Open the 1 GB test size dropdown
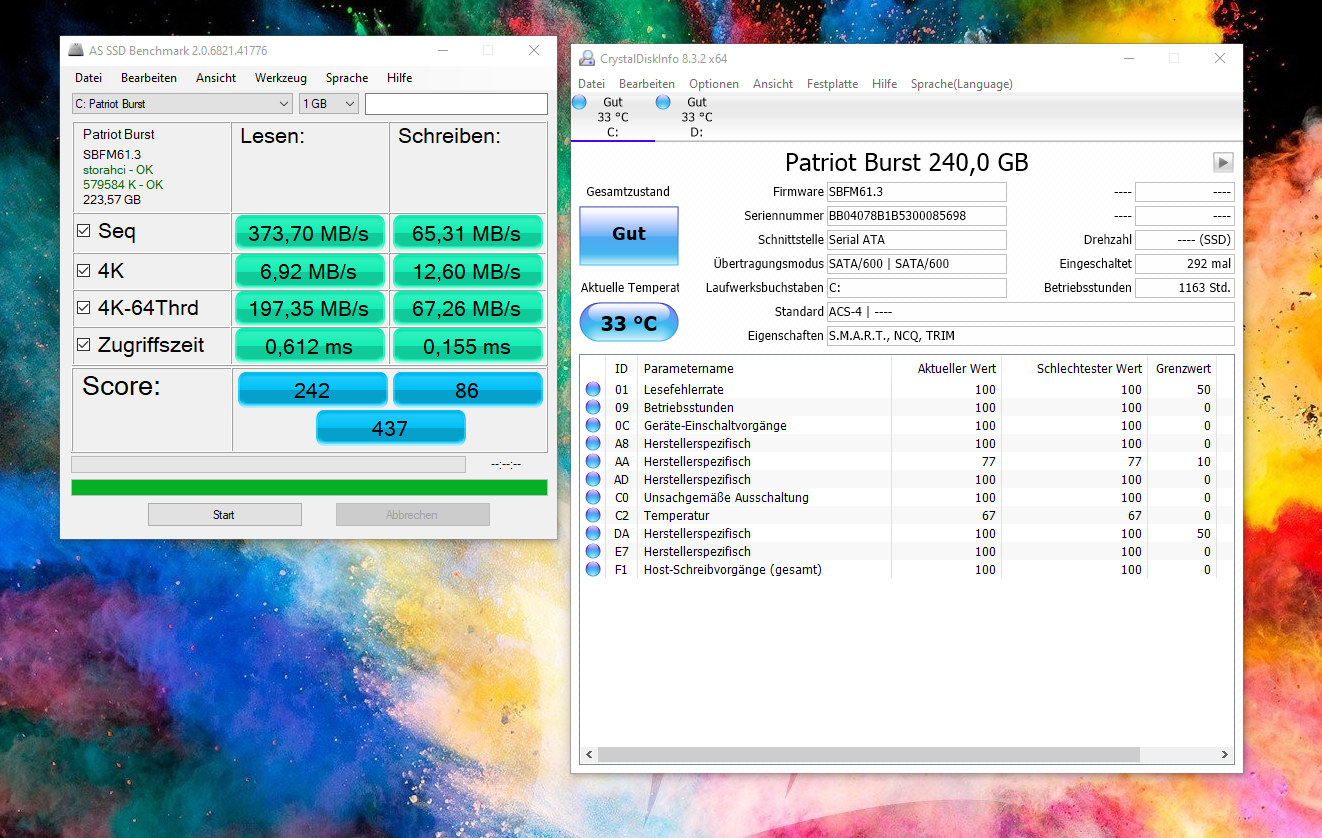 (x=329, y=104)
